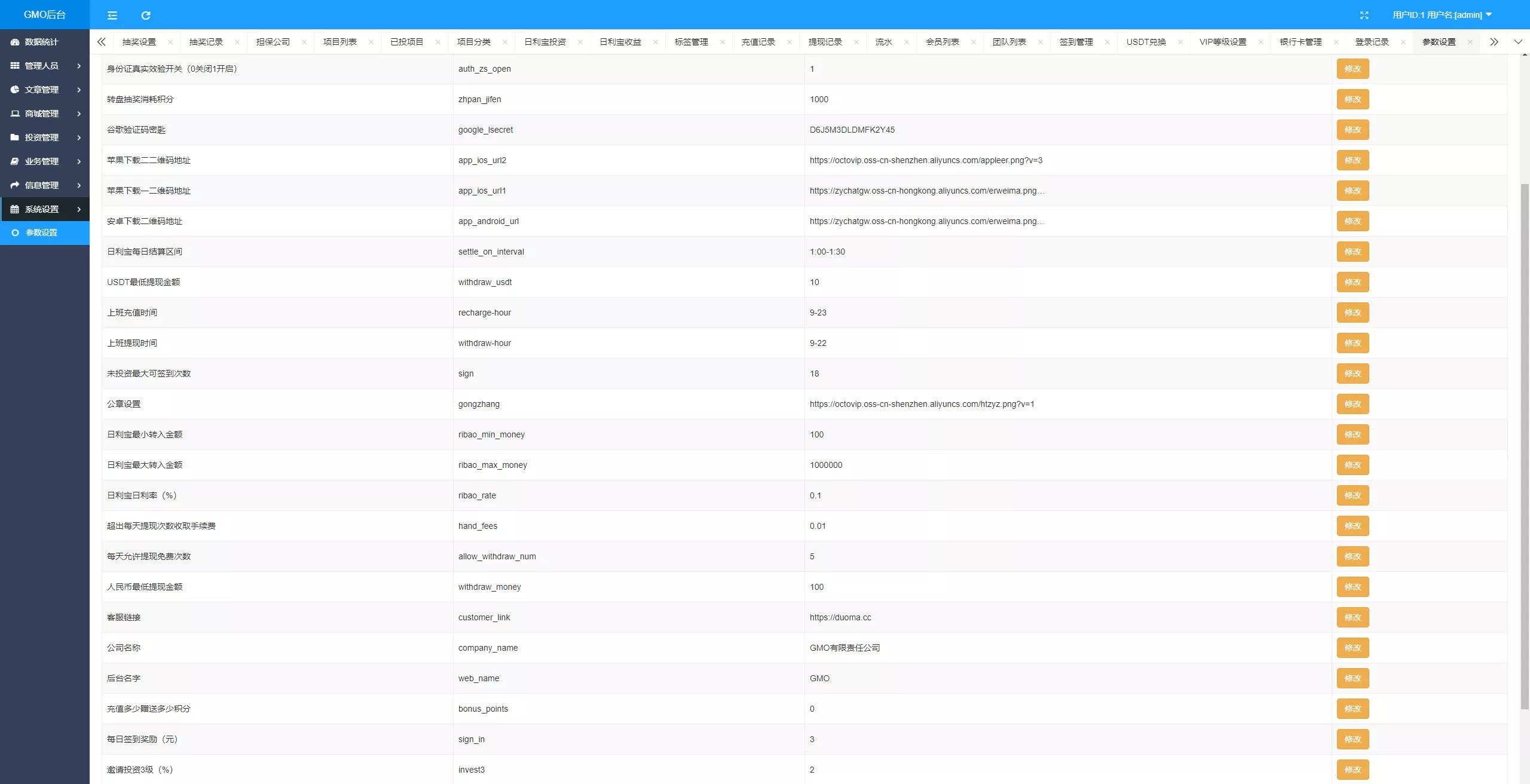Select the https://duoma.cc value
Screen dimensions: 1530x784
pyautogui.click(x=840, y=617)
